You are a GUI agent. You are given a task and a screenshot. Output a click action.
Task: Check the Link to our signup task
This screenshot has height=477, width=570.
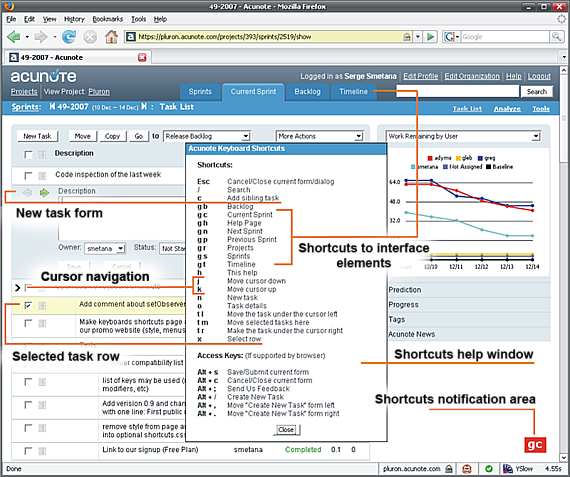[28, 451]
